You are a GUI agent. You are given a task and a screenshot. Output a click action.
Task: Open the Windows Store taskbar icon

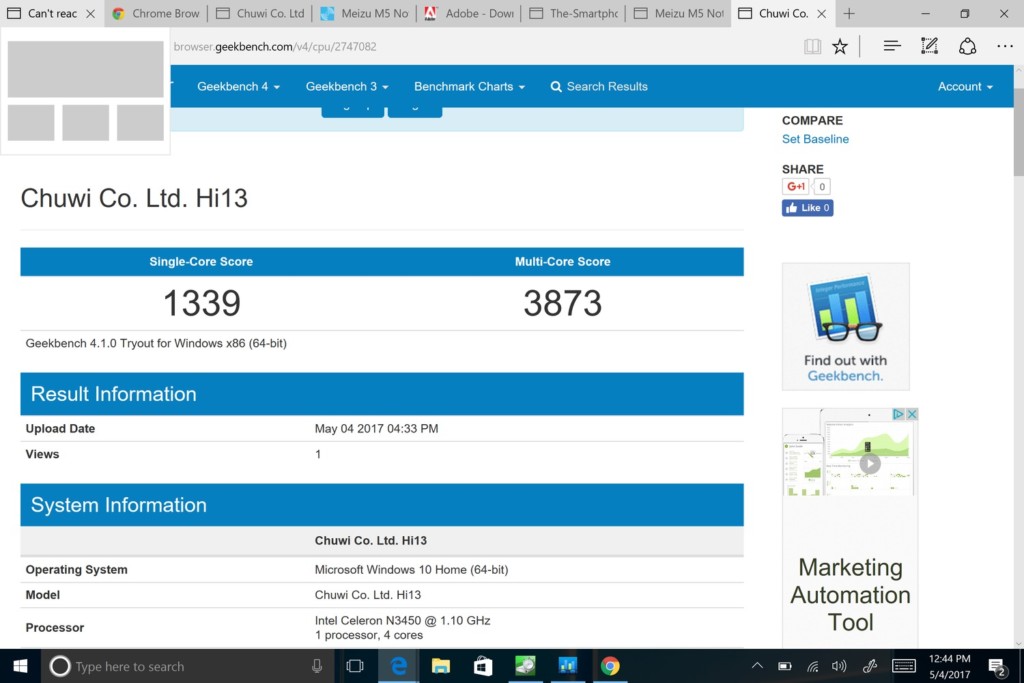pyautogui.click(x=483, y=666)
